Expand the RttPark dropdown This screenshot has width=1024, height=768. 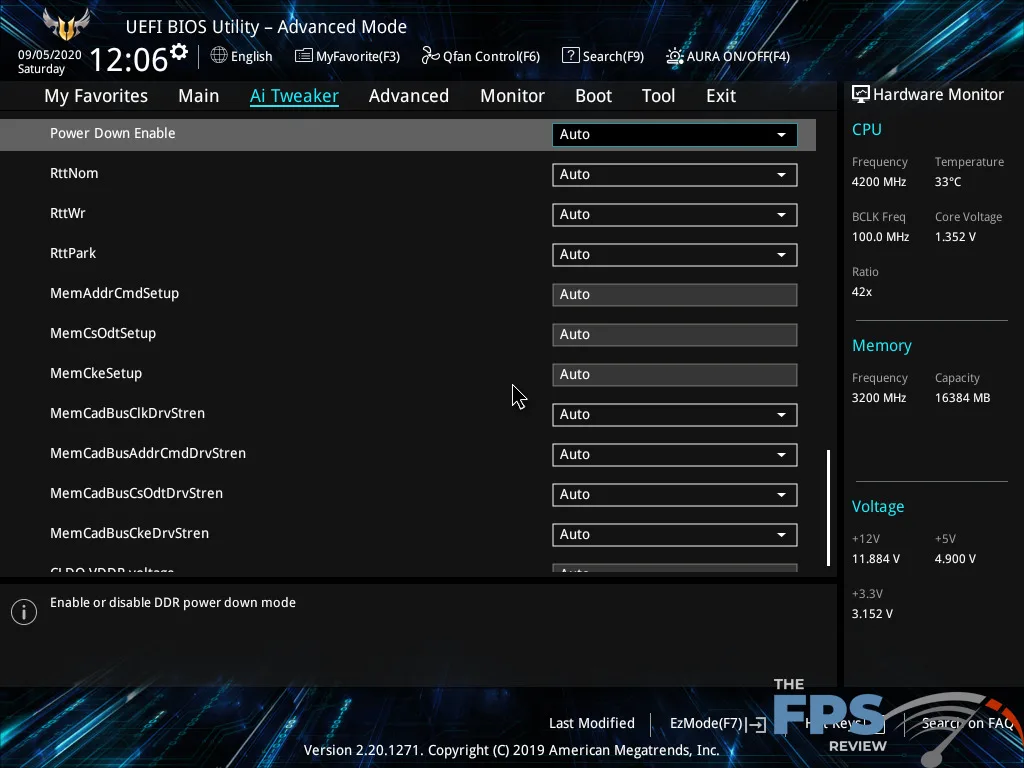[675, 255]
